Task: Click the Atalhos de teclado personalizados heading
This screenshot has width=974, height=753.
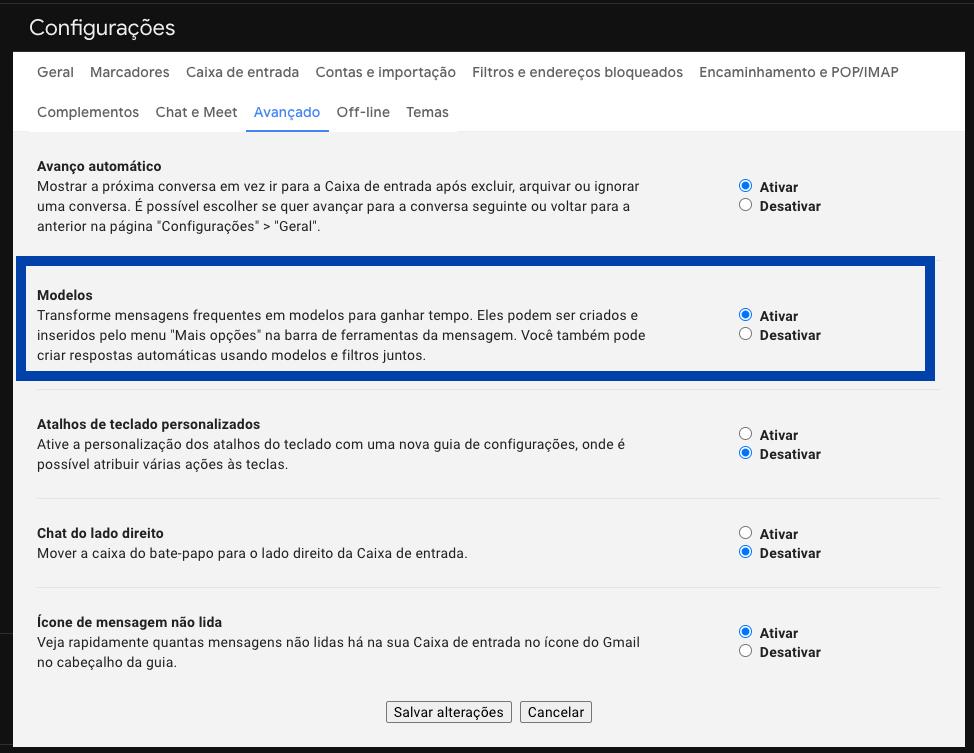Action: pos(148,424)
